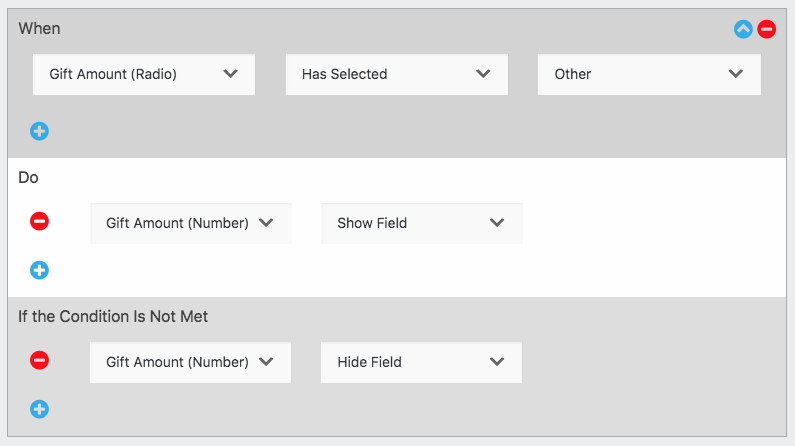
Task: Open the Other value dropdown
Action: [649, 74]
